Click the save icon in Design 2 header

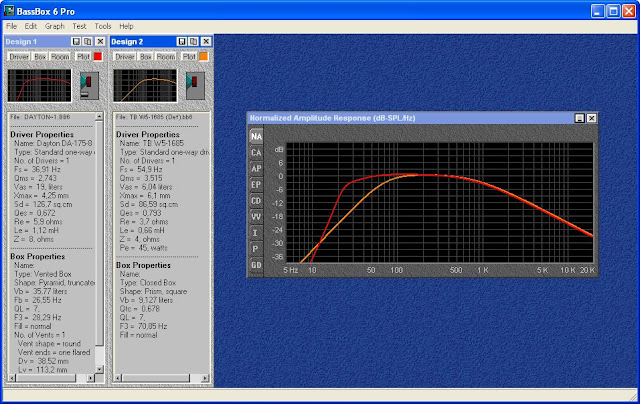click(180, 41)
